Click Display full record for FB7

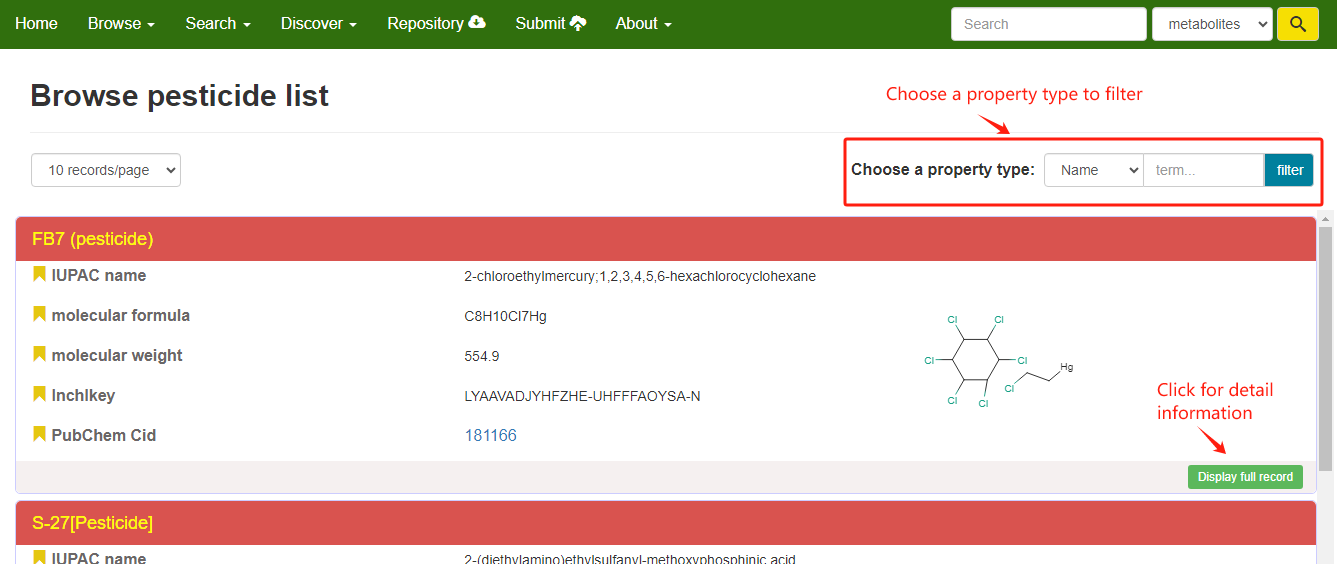pos(1245,477)
